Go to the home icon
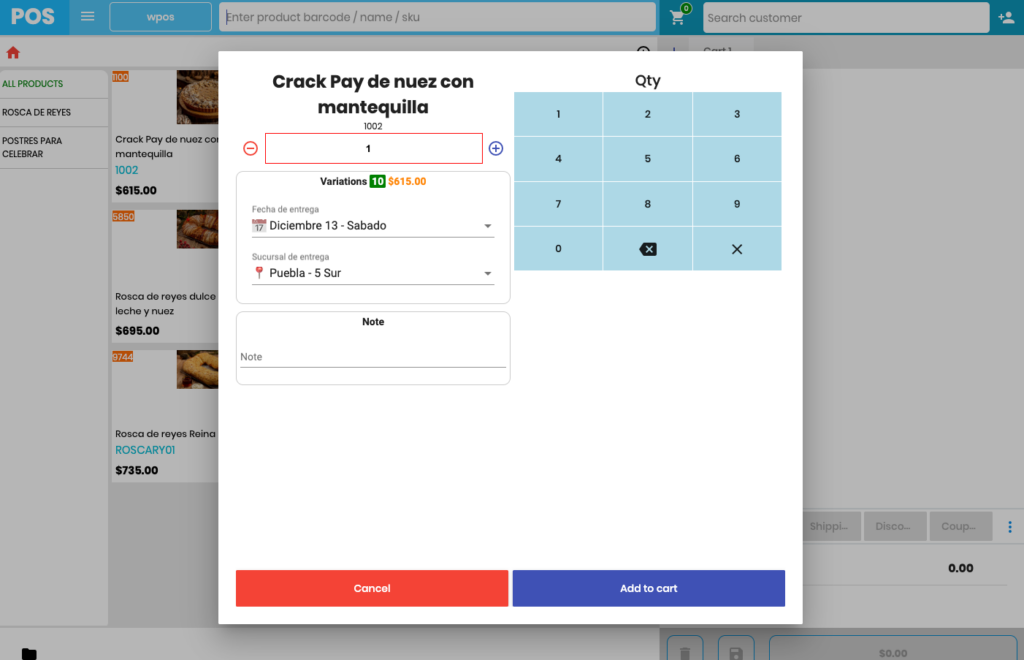1024x660 pixels. point(13,53)
